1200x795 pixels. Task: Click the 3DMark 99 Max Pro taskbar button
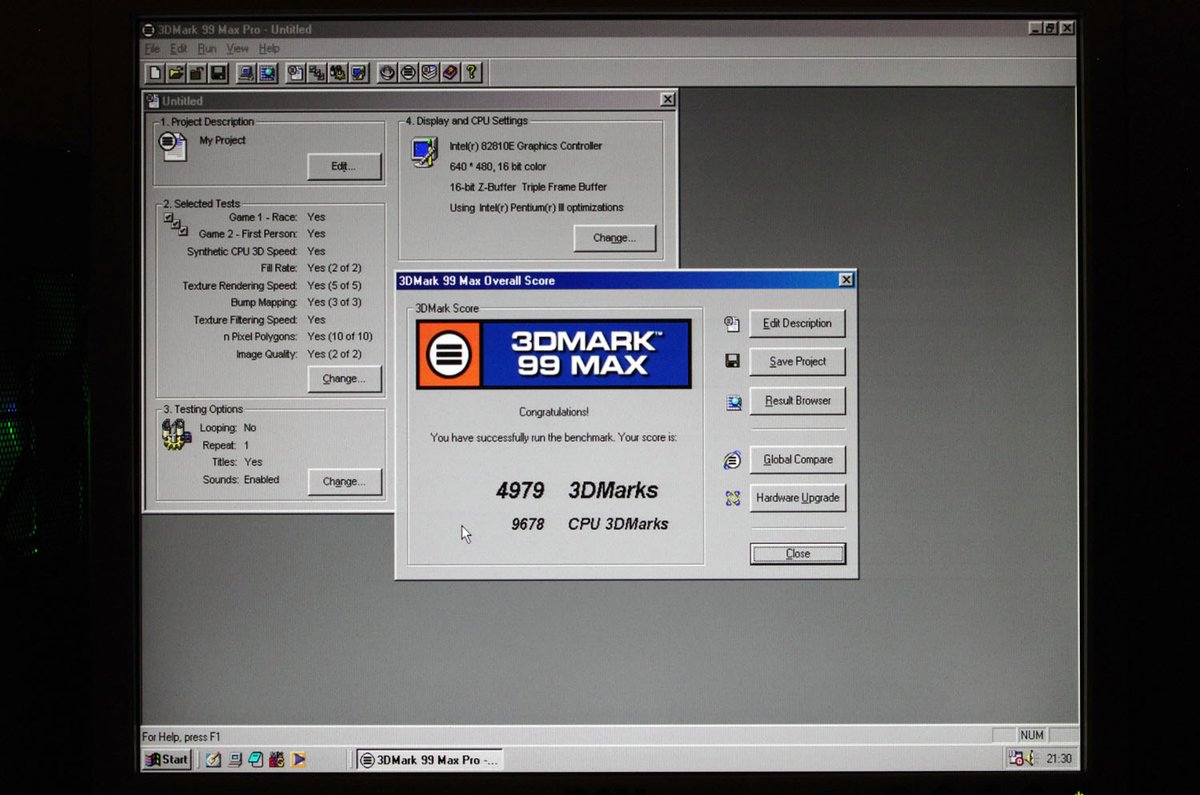point(428,760)
